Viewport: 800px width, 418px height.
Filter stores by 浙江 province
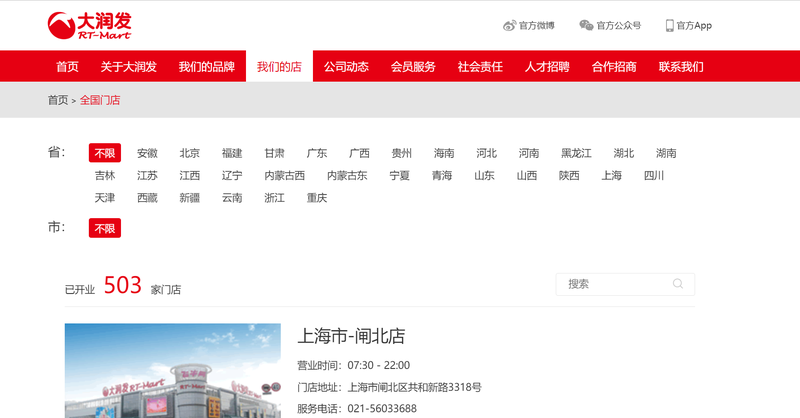coord(274,198)
